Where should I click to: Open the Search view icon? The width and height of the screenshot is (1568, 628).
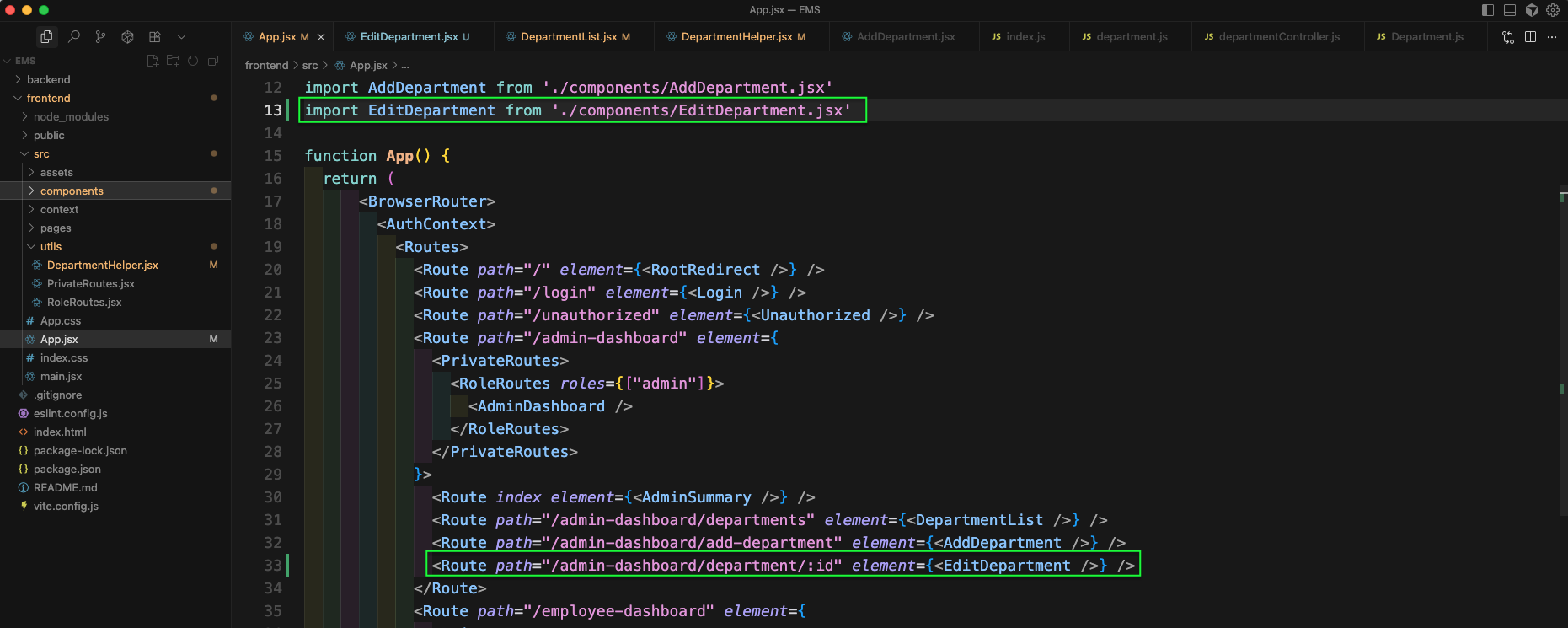point(74,36)
